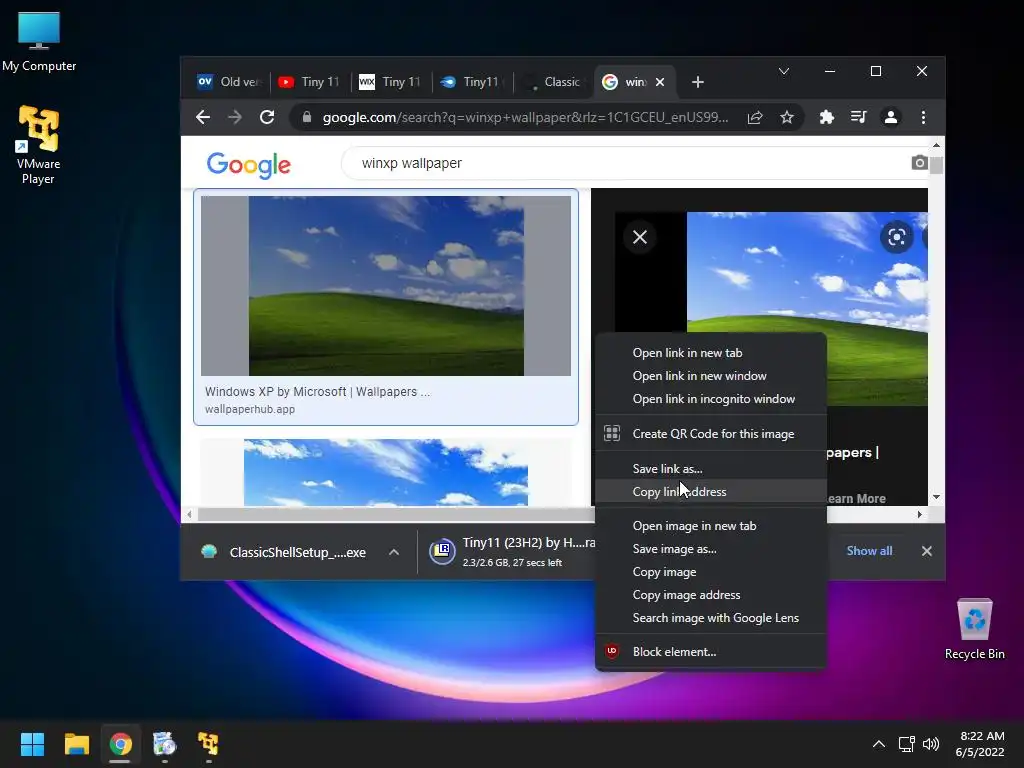
Task: Search by image using camera icon
Action: coord(919,163)
